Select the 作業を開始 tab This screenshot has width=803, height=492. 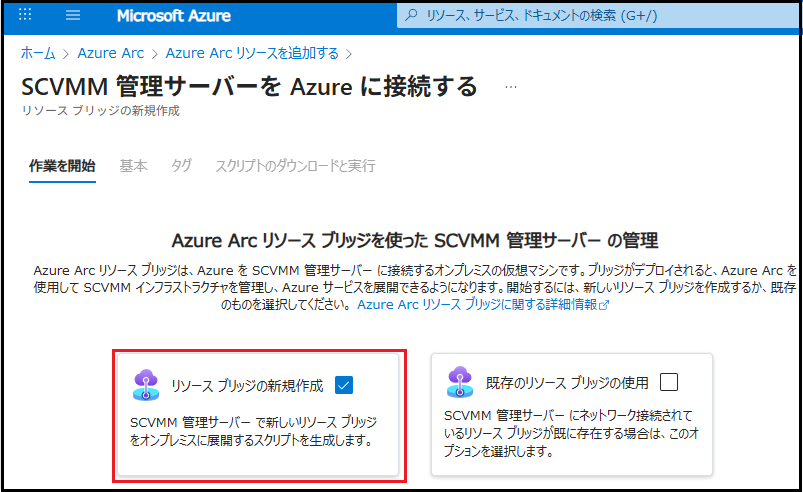(62, 166)
